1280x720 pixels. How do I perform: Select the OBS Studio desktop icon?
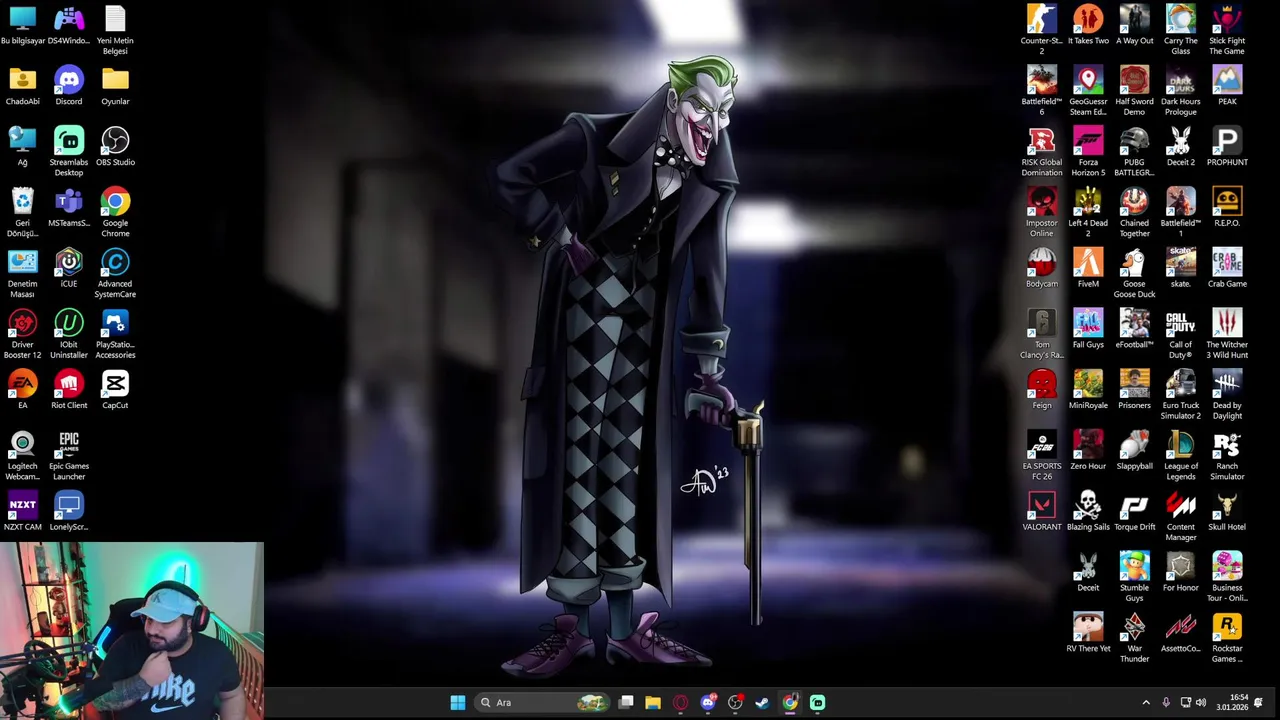point(115,147)
